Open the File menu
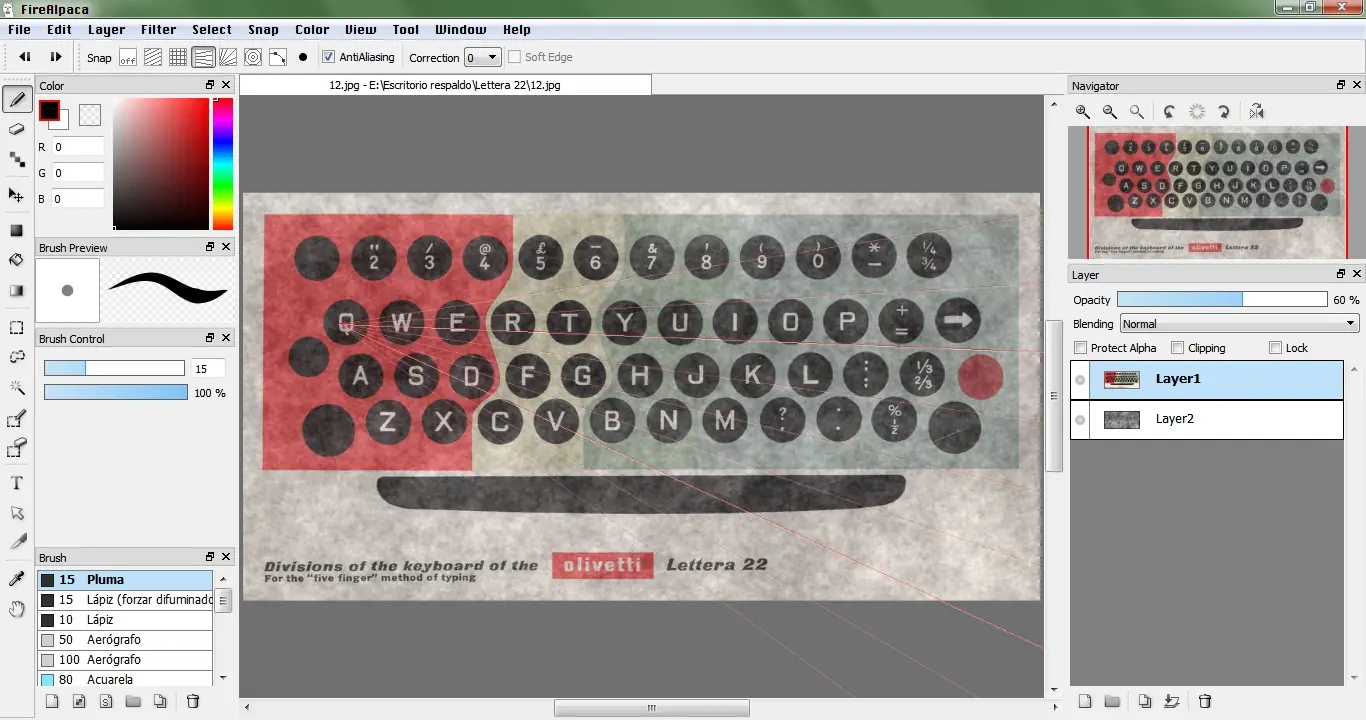 pos(19,30)
